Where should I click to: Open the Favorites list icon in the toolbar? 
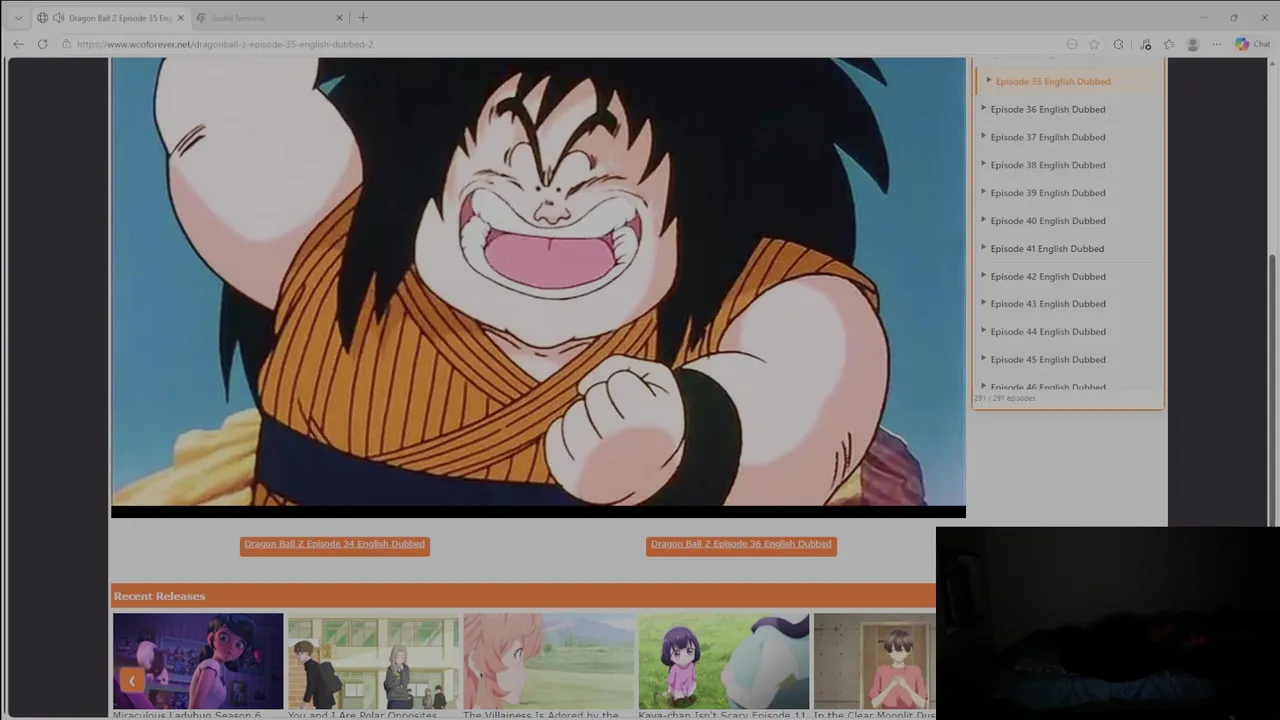pyautogui.click(x=1169, y=44)
